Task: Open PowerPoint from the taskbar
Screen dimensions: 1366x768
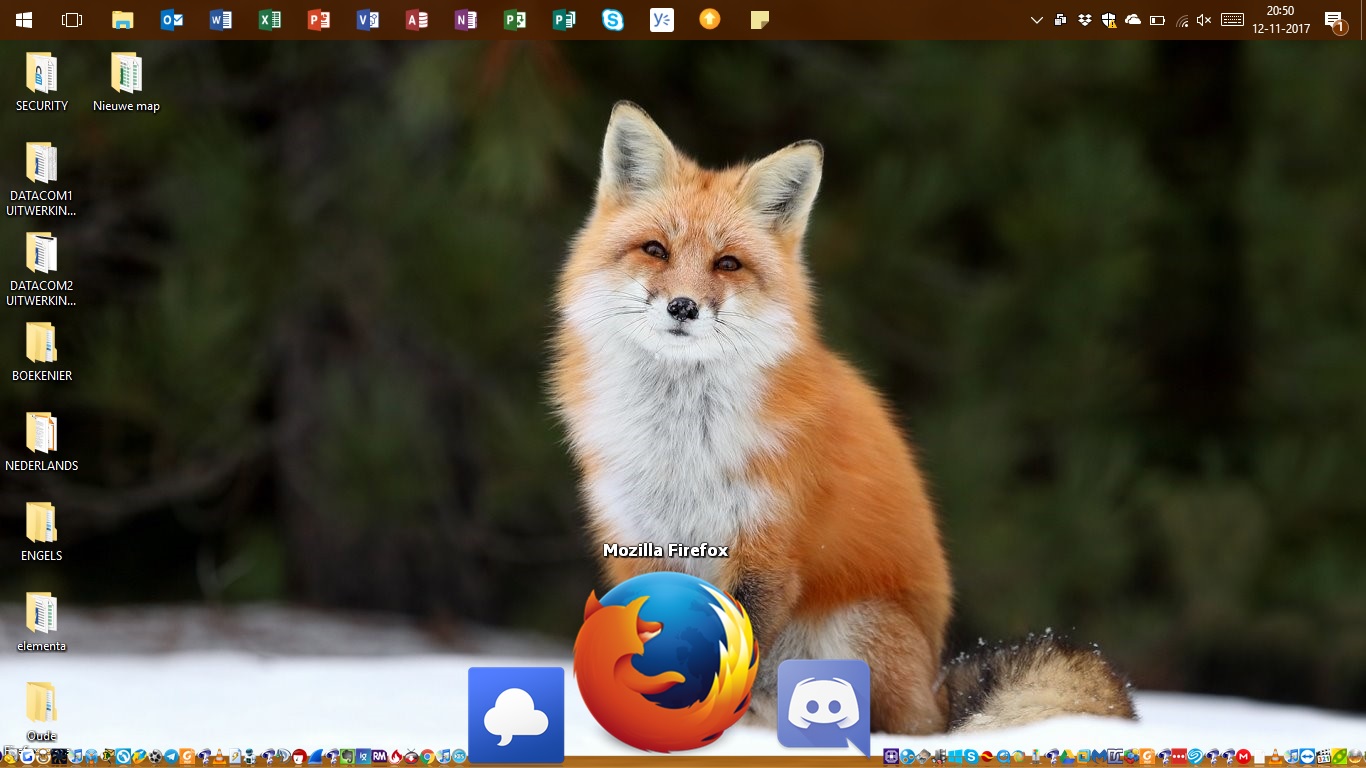Action: pyautogui.click(x=319, y=20)
